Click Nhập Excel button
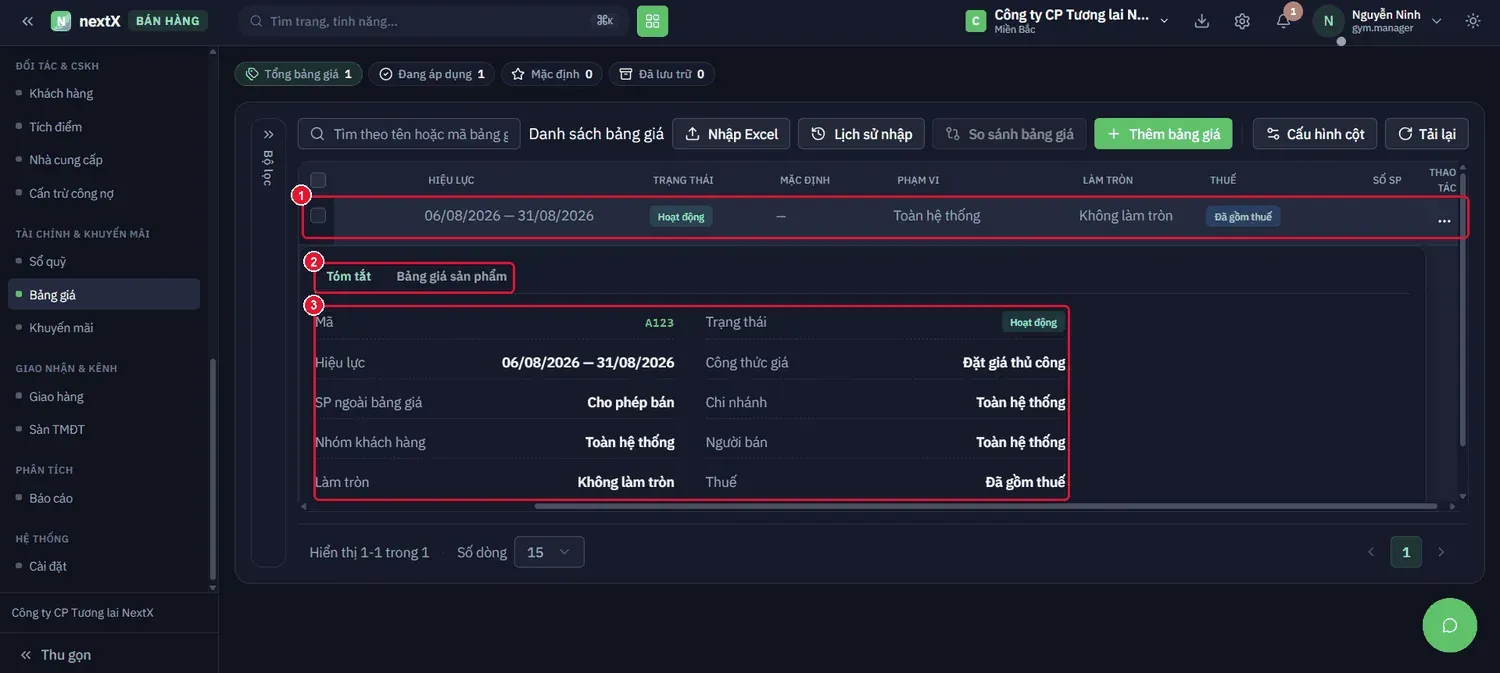 (x=731, y=134)
